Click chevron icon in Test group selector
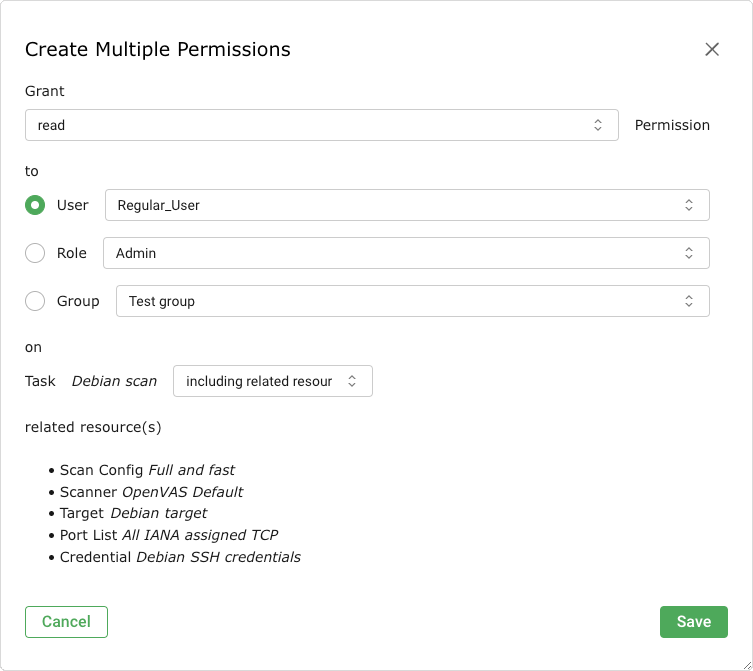 pos(689,301)
